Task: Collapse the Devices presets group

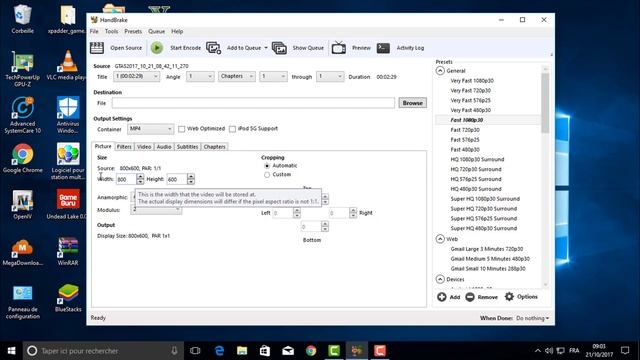Action: [x=440, y=279]
